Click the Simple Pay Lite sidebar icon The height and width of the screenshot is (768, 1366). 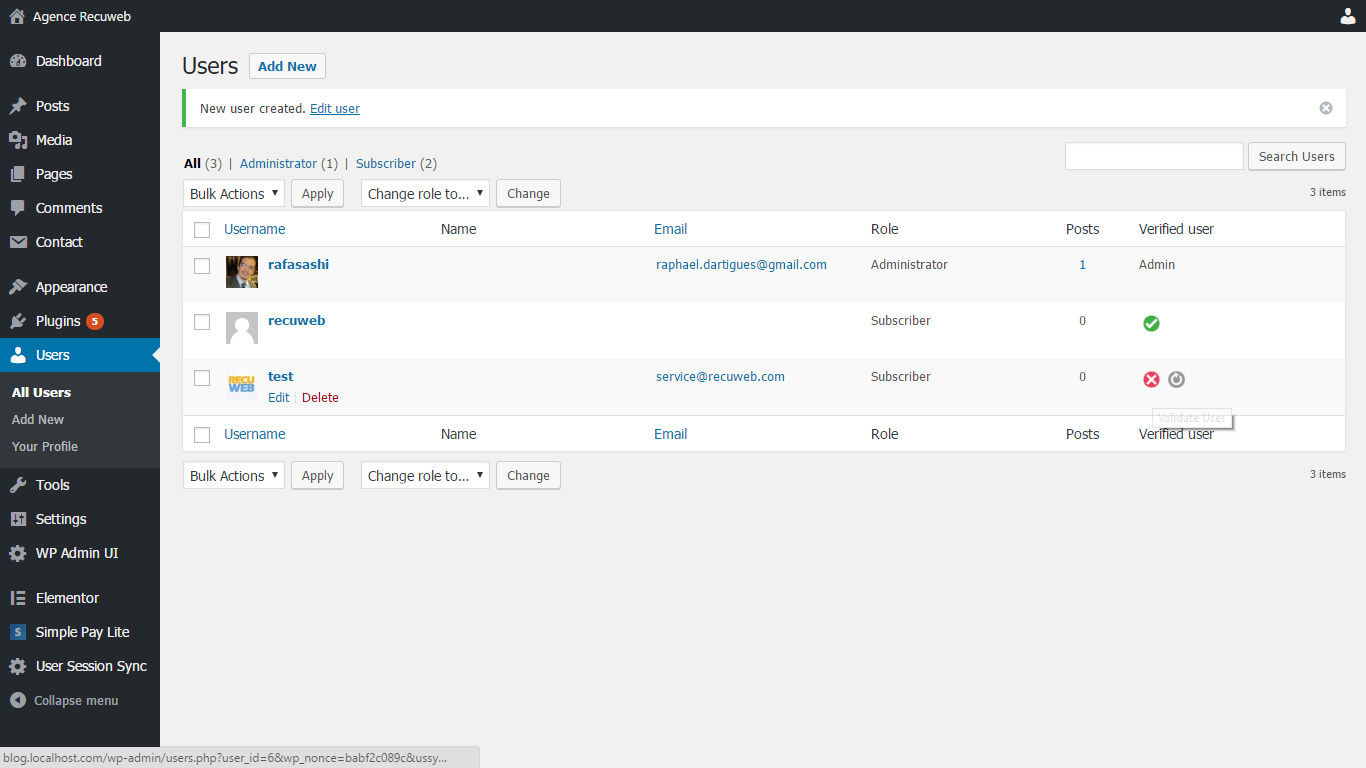click(18, 632)
